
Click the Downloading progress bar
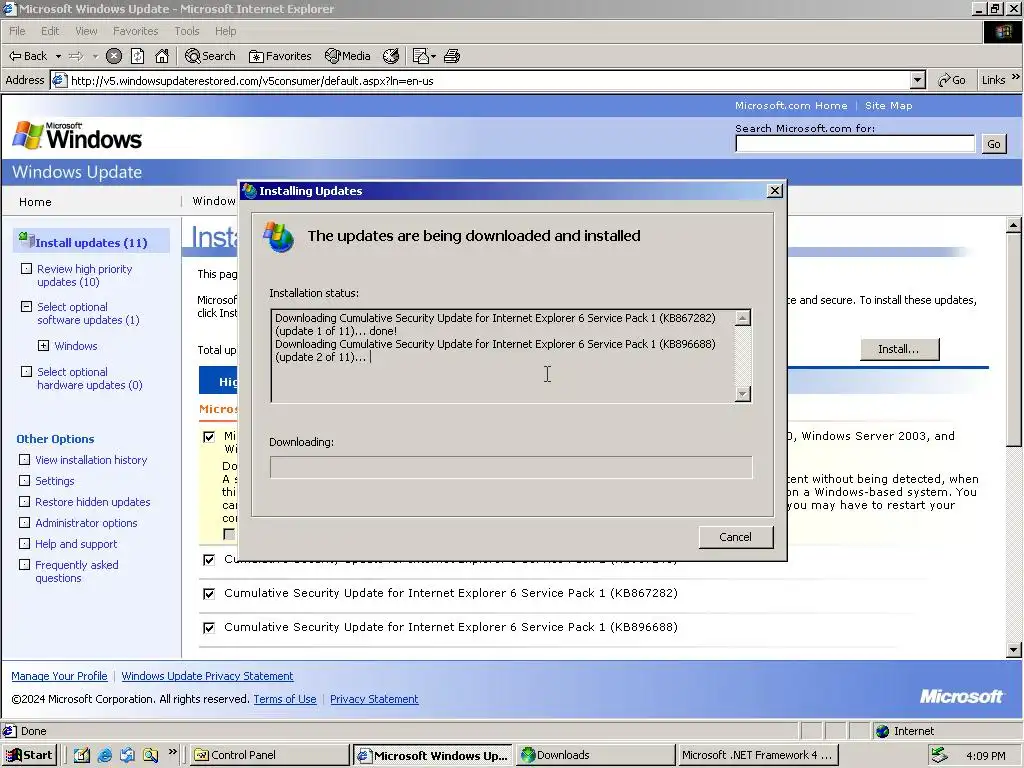(x=511, y=467)
